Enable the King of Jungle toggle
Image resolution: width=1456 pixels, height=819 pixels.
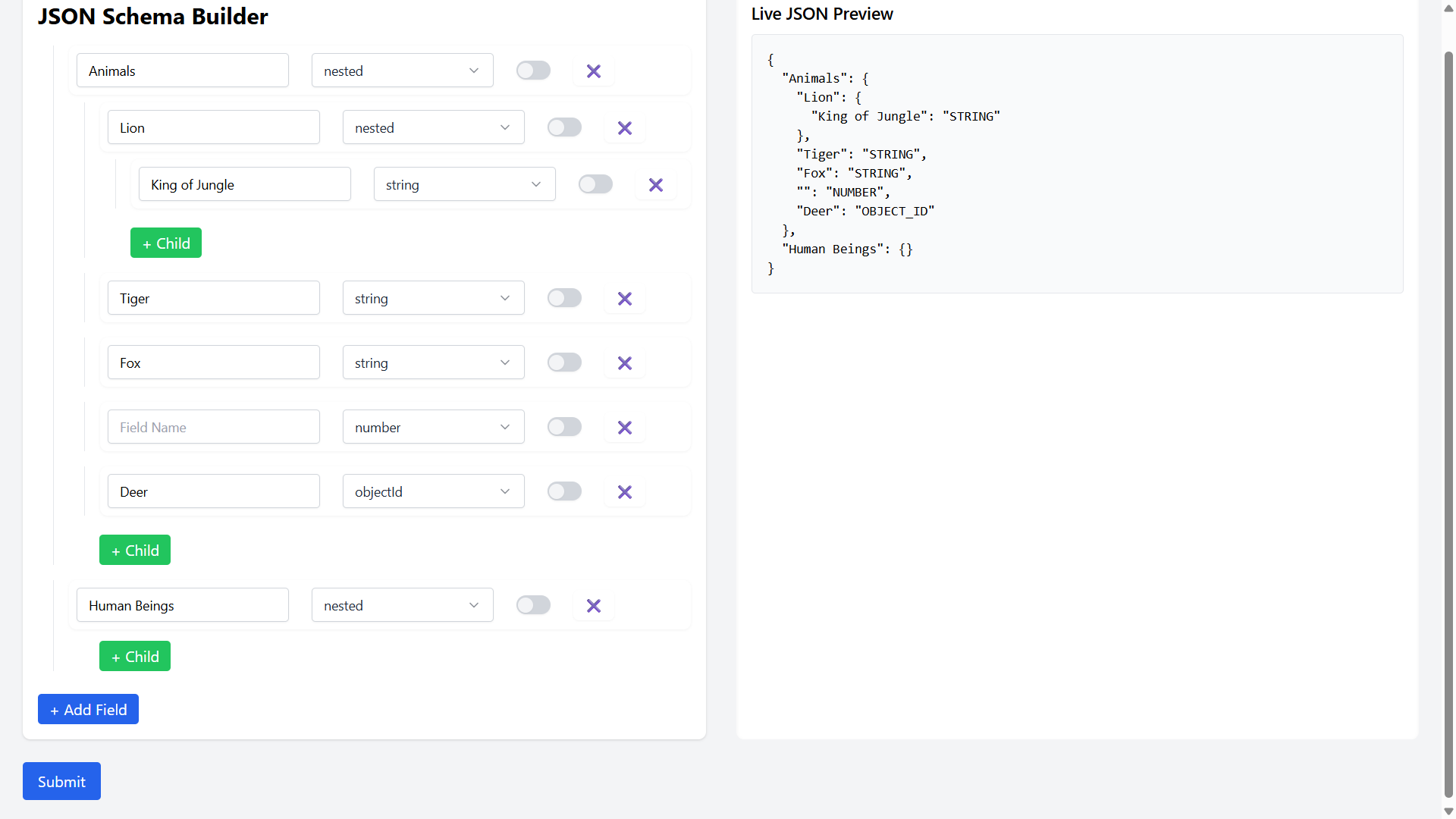point(596,184)
